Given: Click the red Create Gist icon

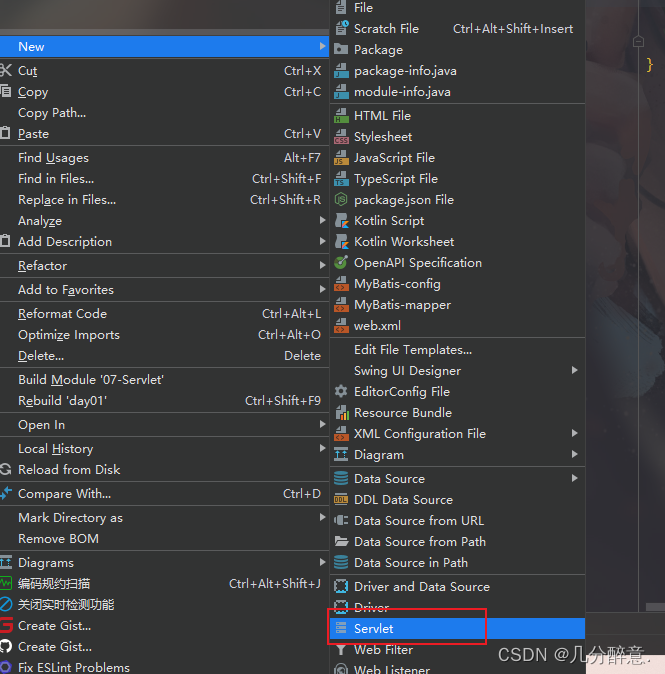Looking at the screenshot, I should point(6,625).
